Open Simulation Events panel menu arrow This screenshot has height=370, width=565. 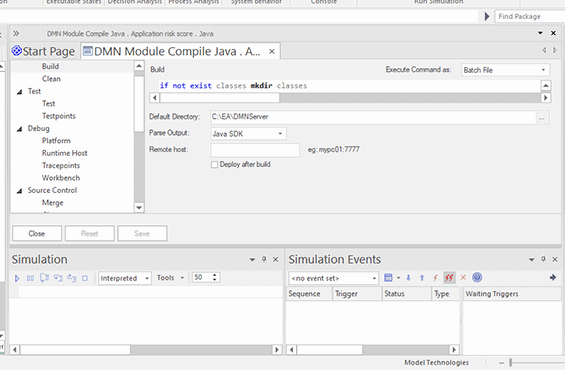531,259
